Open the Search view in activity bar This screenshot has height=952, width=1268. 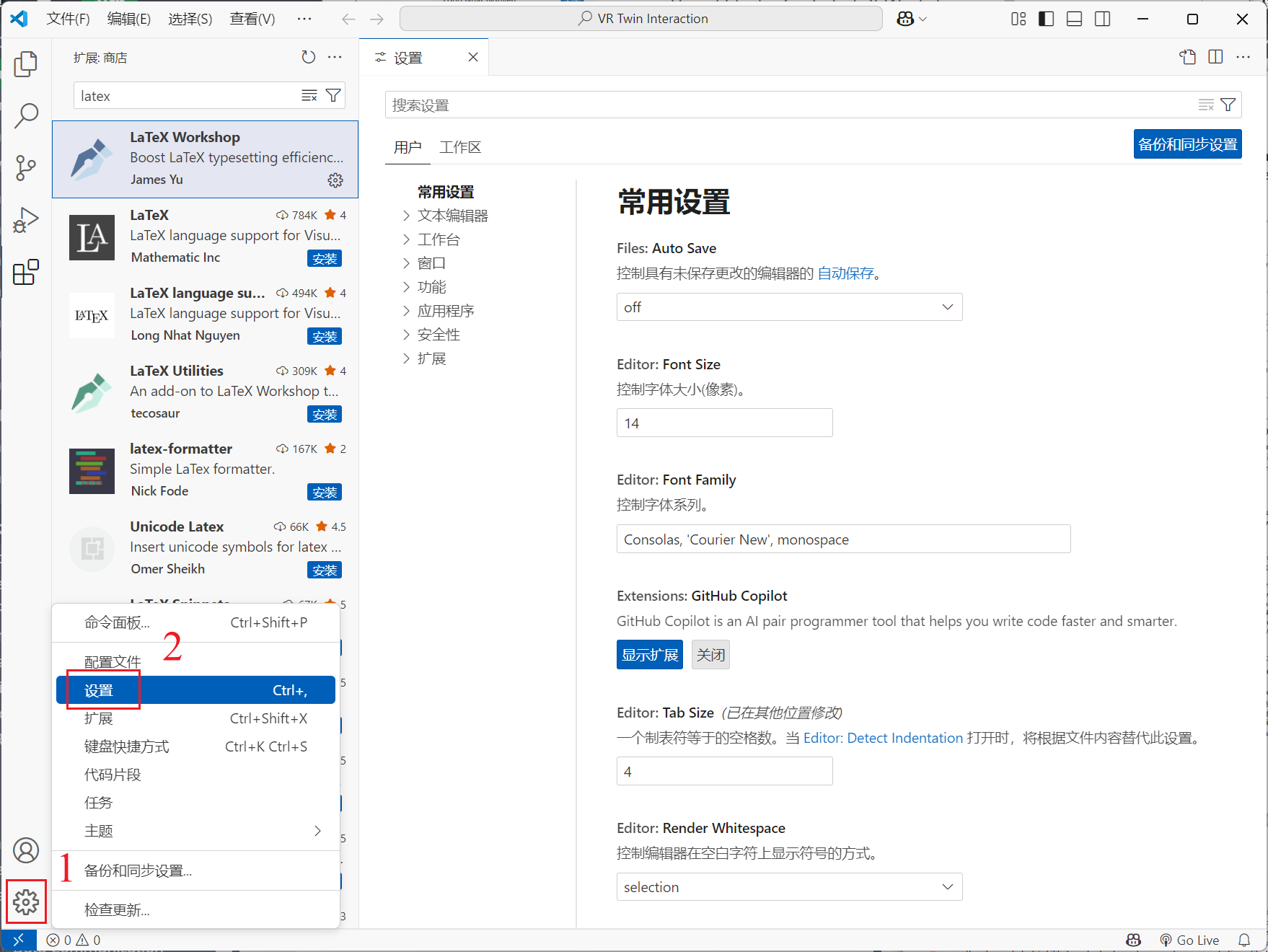tap(26, 115)
